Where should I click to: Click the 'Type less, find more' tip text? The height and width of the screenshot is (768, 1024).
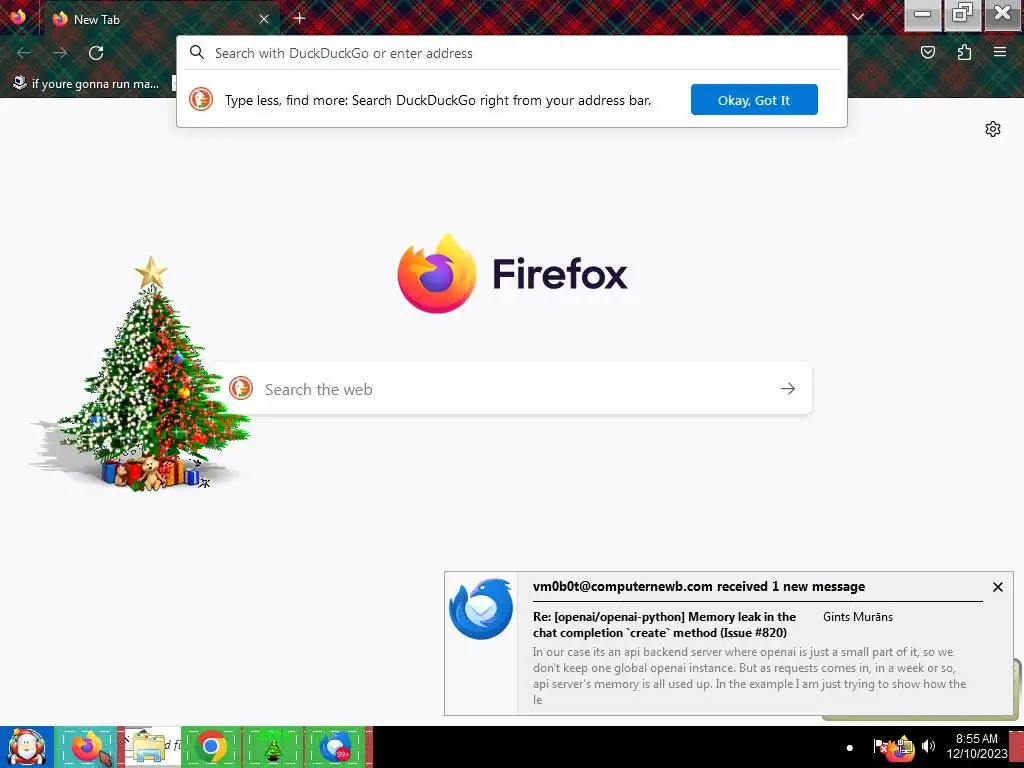click(438, 100)
